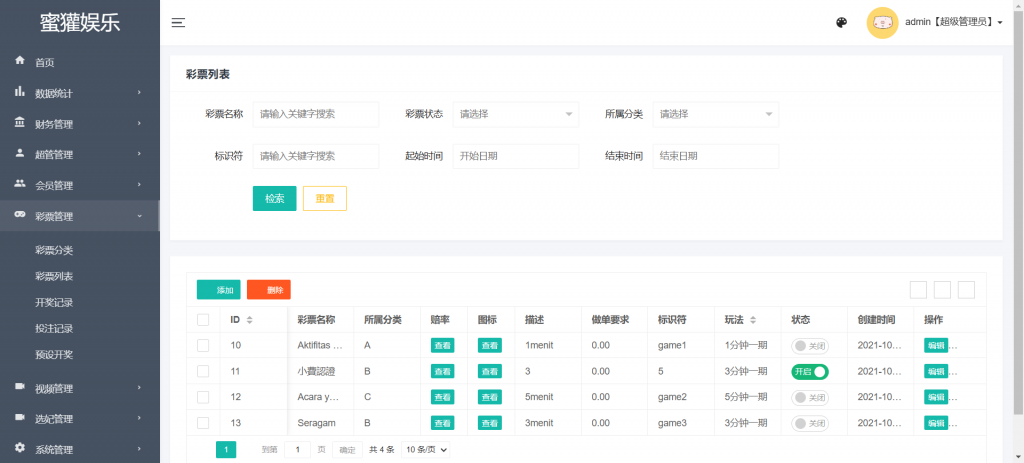Tick the checkbox for row ID 13
Screen dimensions: 1024x463
[203, 423]
